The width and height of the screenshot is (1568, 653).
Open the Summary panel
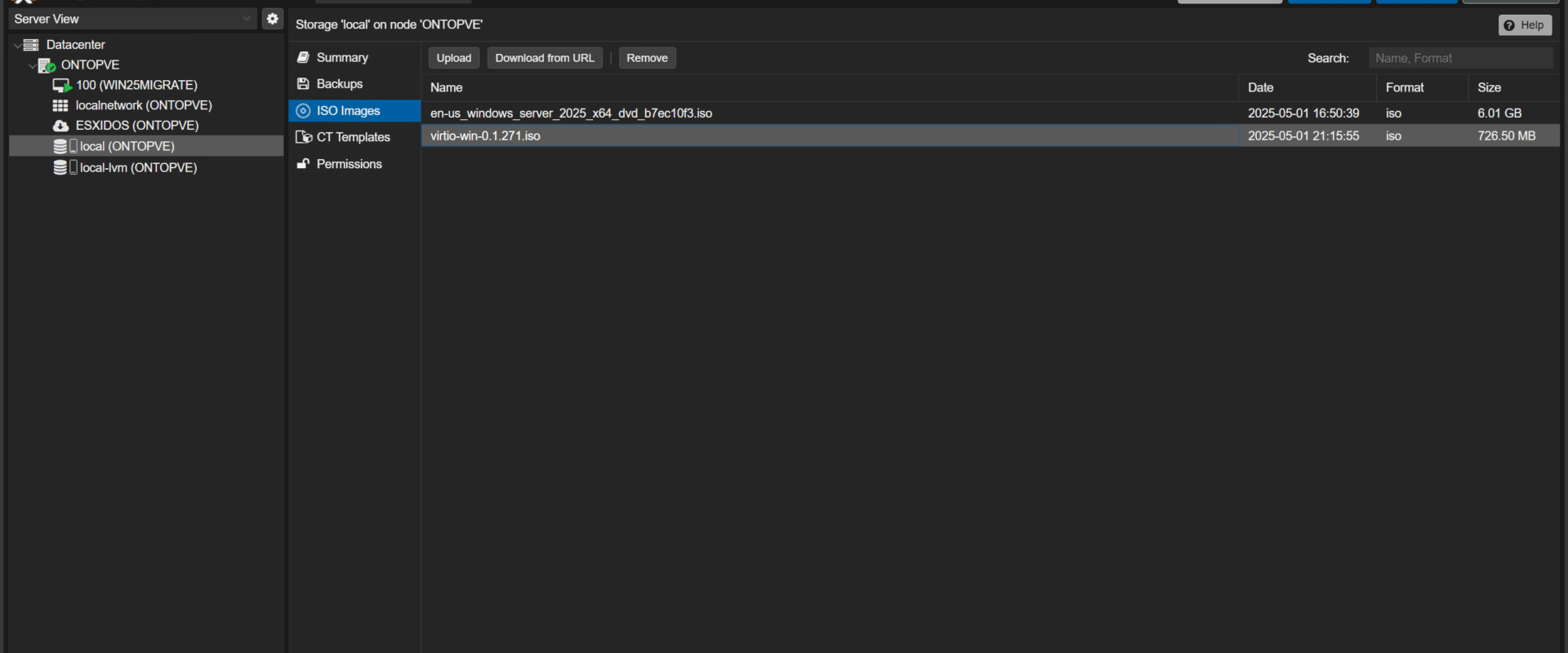pyautogui.click(x=354, y=57)
